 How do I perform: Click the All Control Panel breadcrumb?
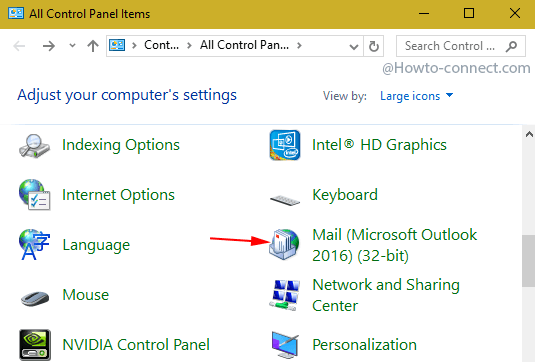click(x=244, y=45)
